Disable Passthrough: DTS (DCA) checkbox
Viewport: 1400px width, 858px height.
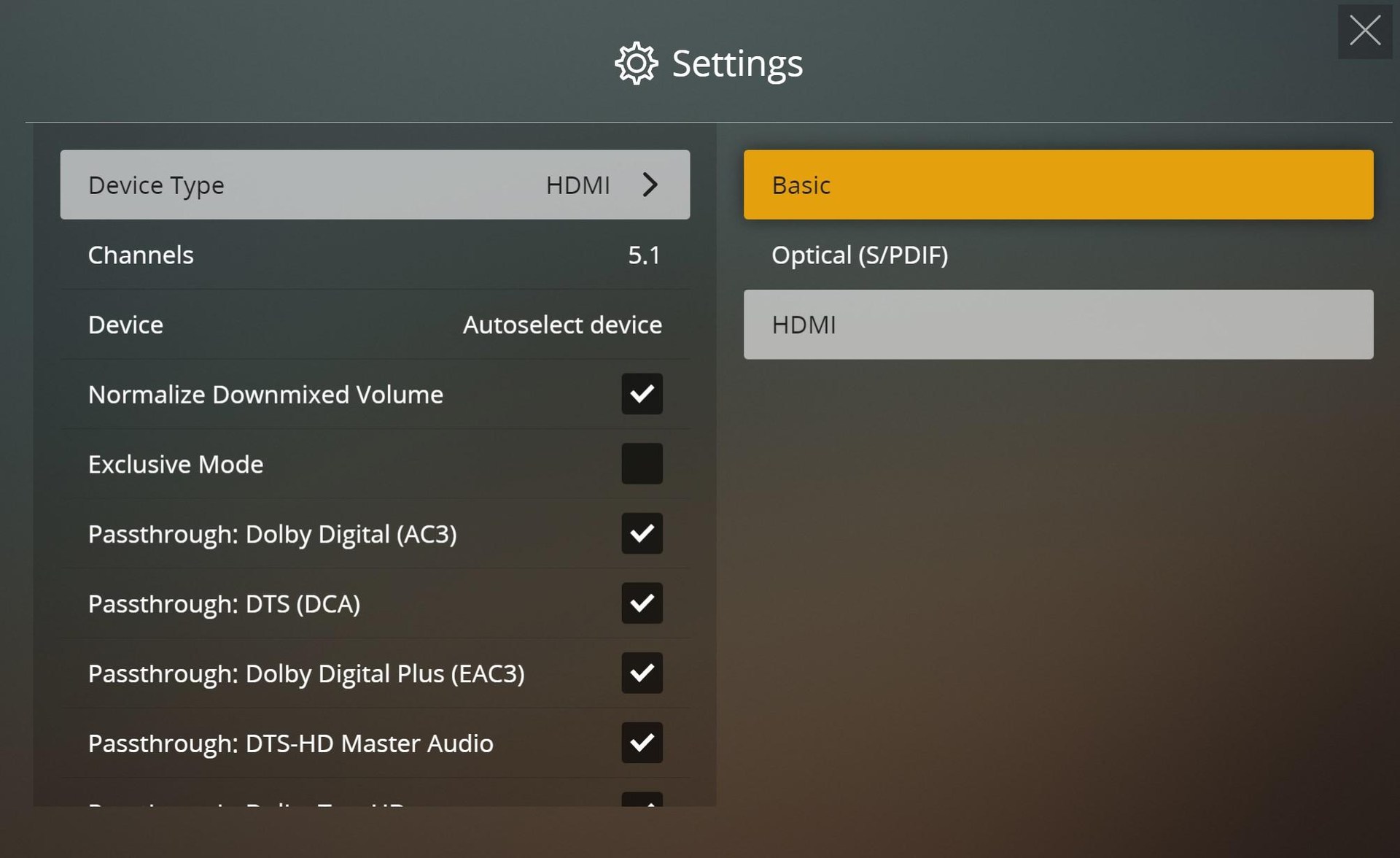click(x=642, y=603)
